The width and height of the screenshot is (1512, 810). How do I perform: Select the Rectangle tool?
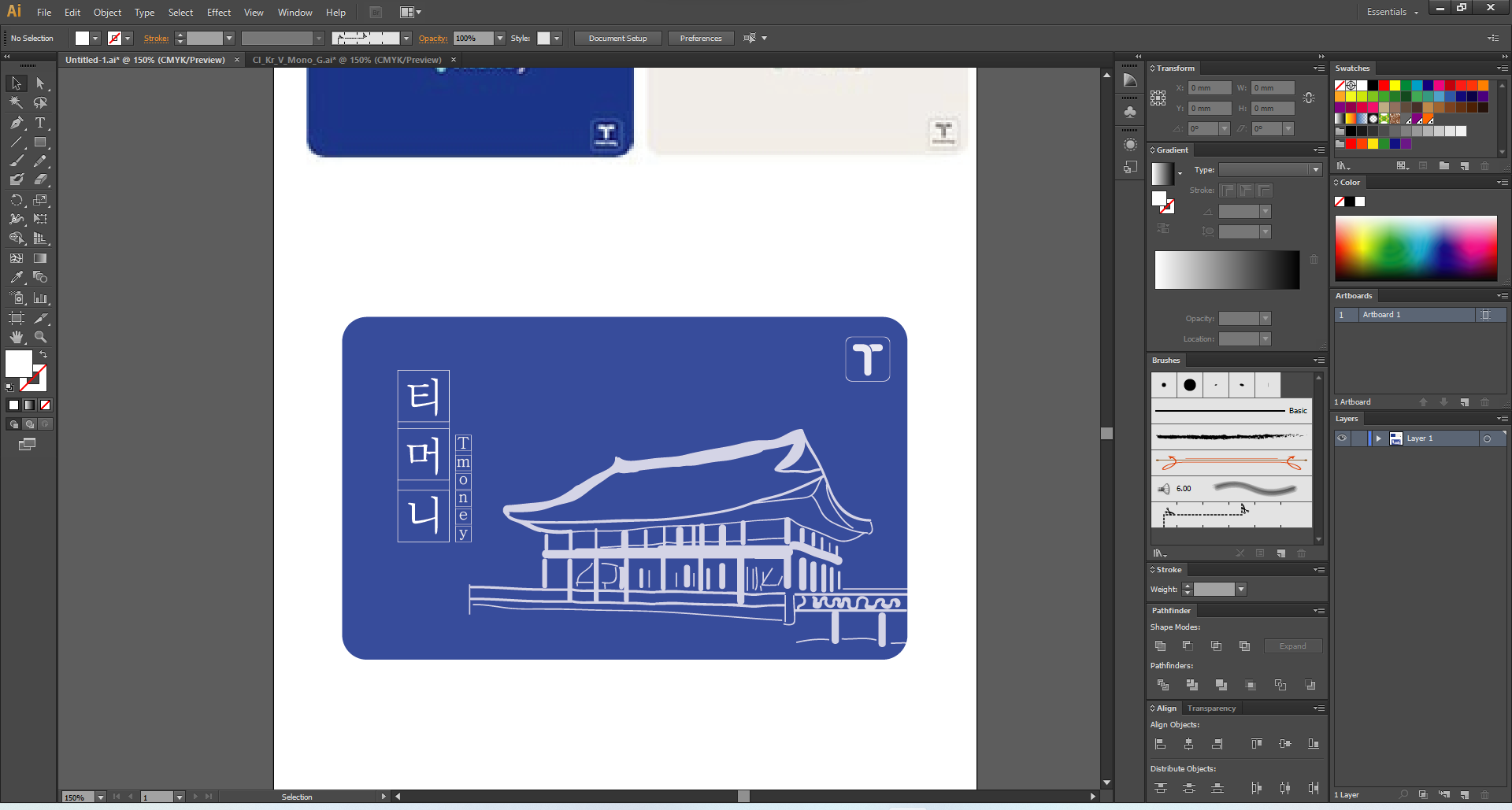tap(40, 142)
